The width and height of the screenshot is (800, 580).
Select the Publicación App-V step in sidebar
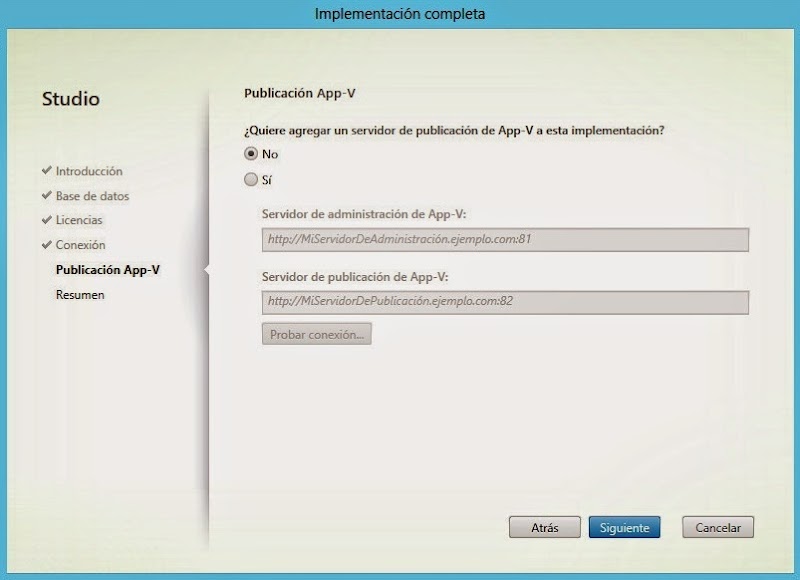pyautogui.click(x=108, y=269)
